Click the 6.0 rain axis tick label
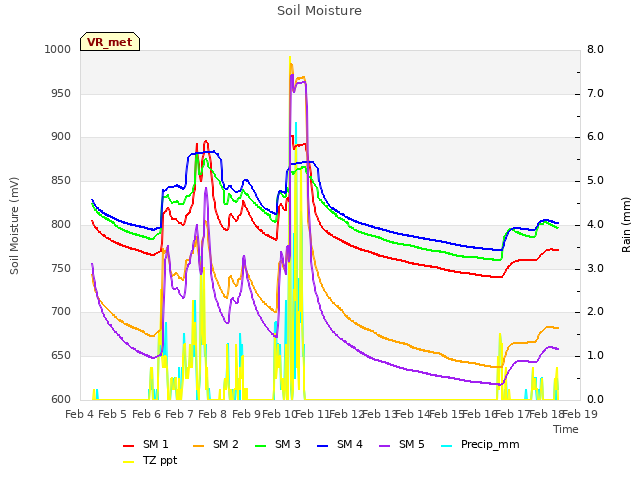The width and height of the screenshot is (640, 480). coord(595,137)
